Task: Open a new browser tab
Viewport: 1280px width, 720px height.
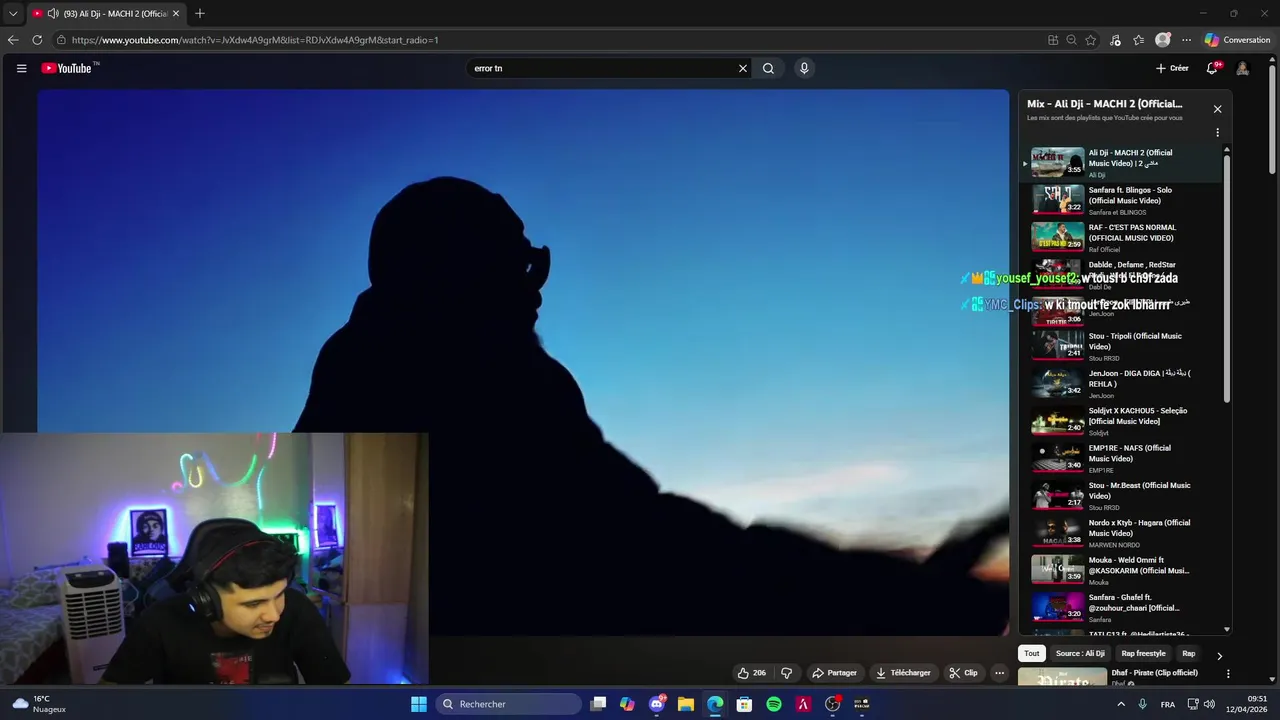Action: pyautogui.click(x=200, y=13)
